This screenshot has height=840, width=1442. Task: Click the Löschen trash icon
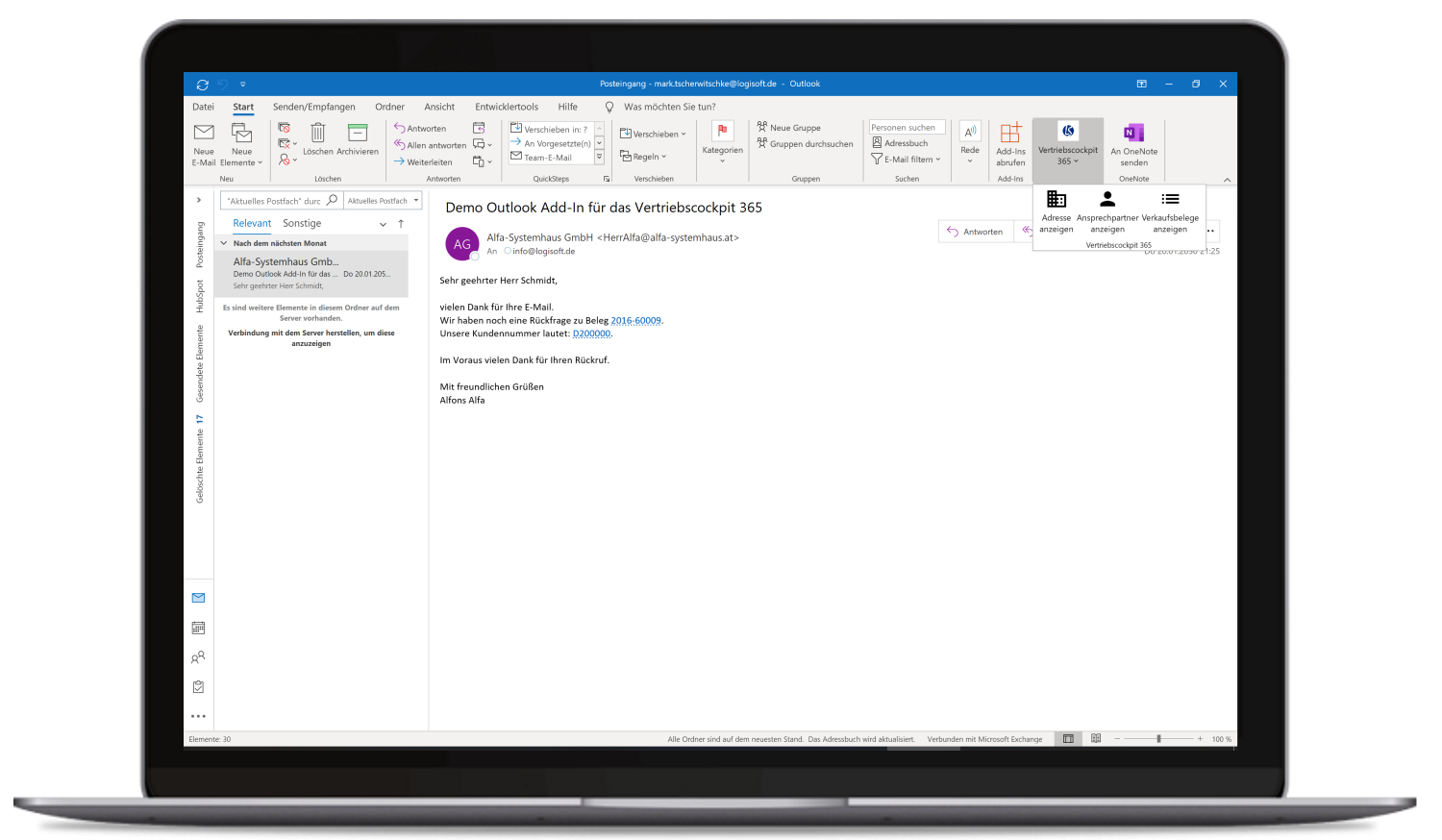pyautogui.click(x=317, y=132)
